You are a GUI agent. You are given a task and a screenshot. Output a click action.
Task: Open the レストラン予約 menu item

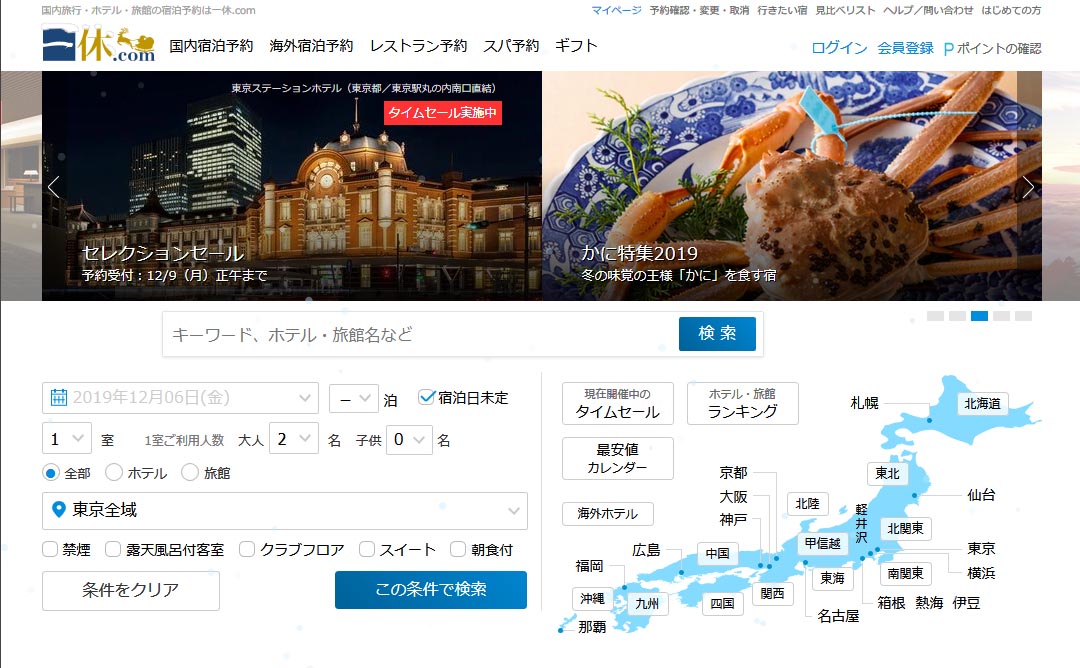pos(418,46)
